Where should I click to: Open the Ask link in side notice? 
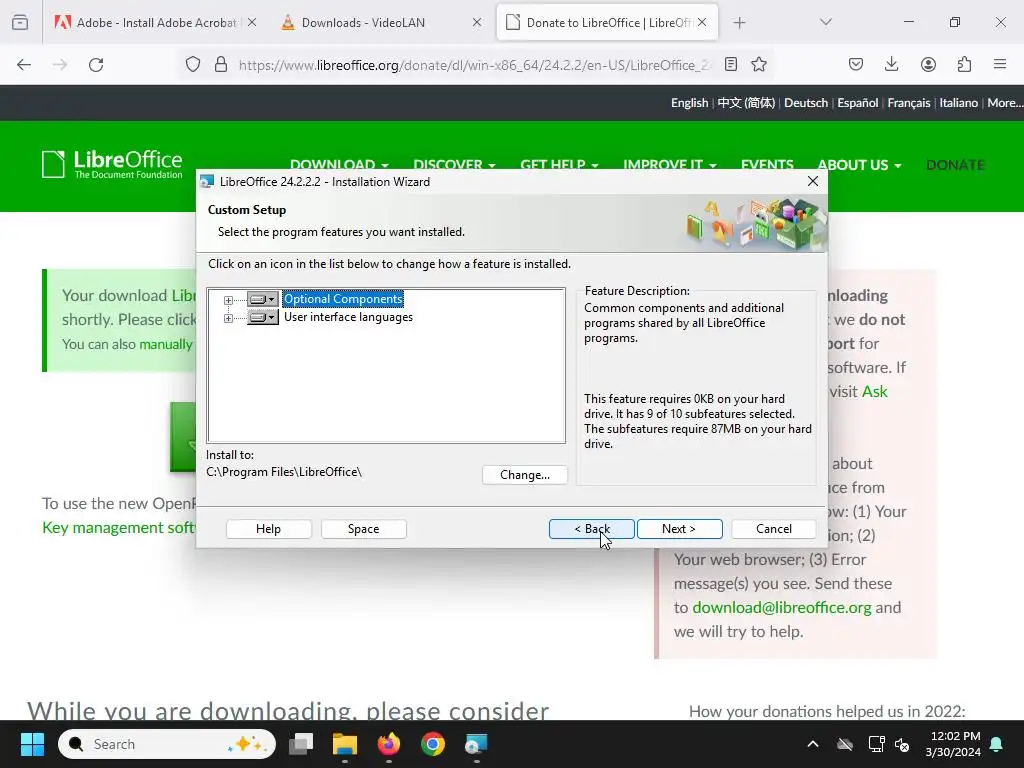click(874, 392)
